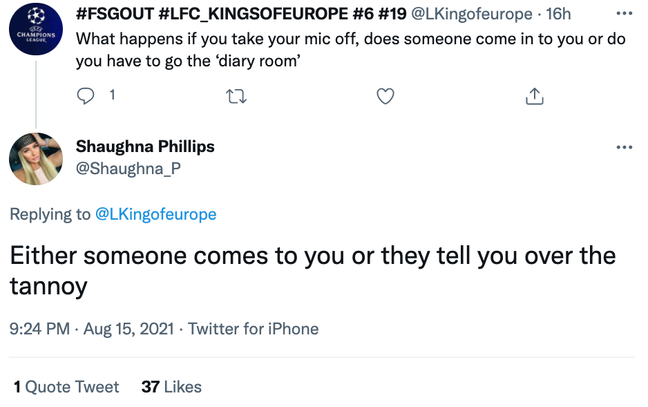Image resolution: width=648 pixels, height=407 pixels.
Task: Click the reply count number 1
Action: pos(112,95)
